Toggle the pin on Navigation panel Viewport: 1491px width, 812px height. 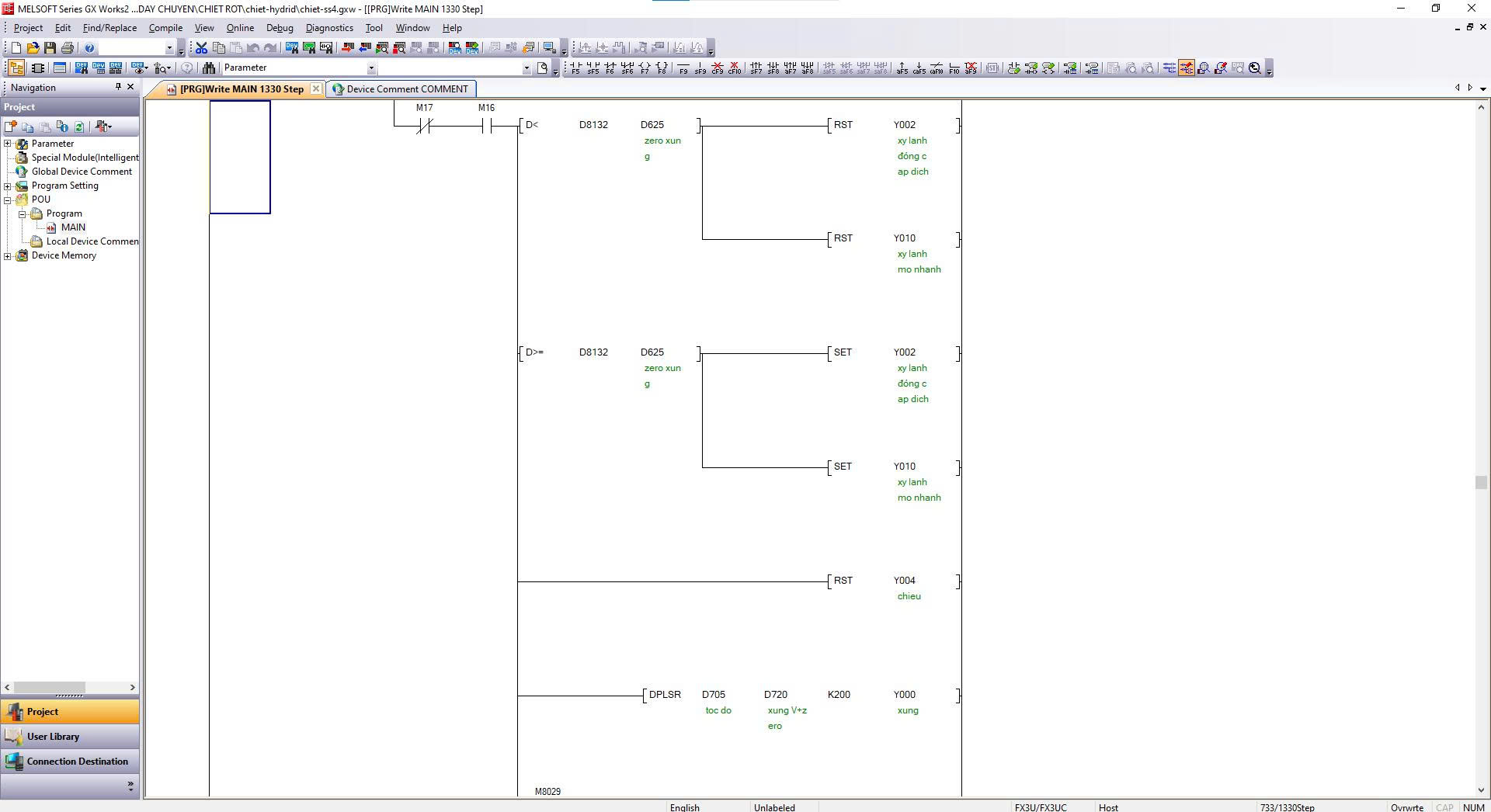click(118, 87)
